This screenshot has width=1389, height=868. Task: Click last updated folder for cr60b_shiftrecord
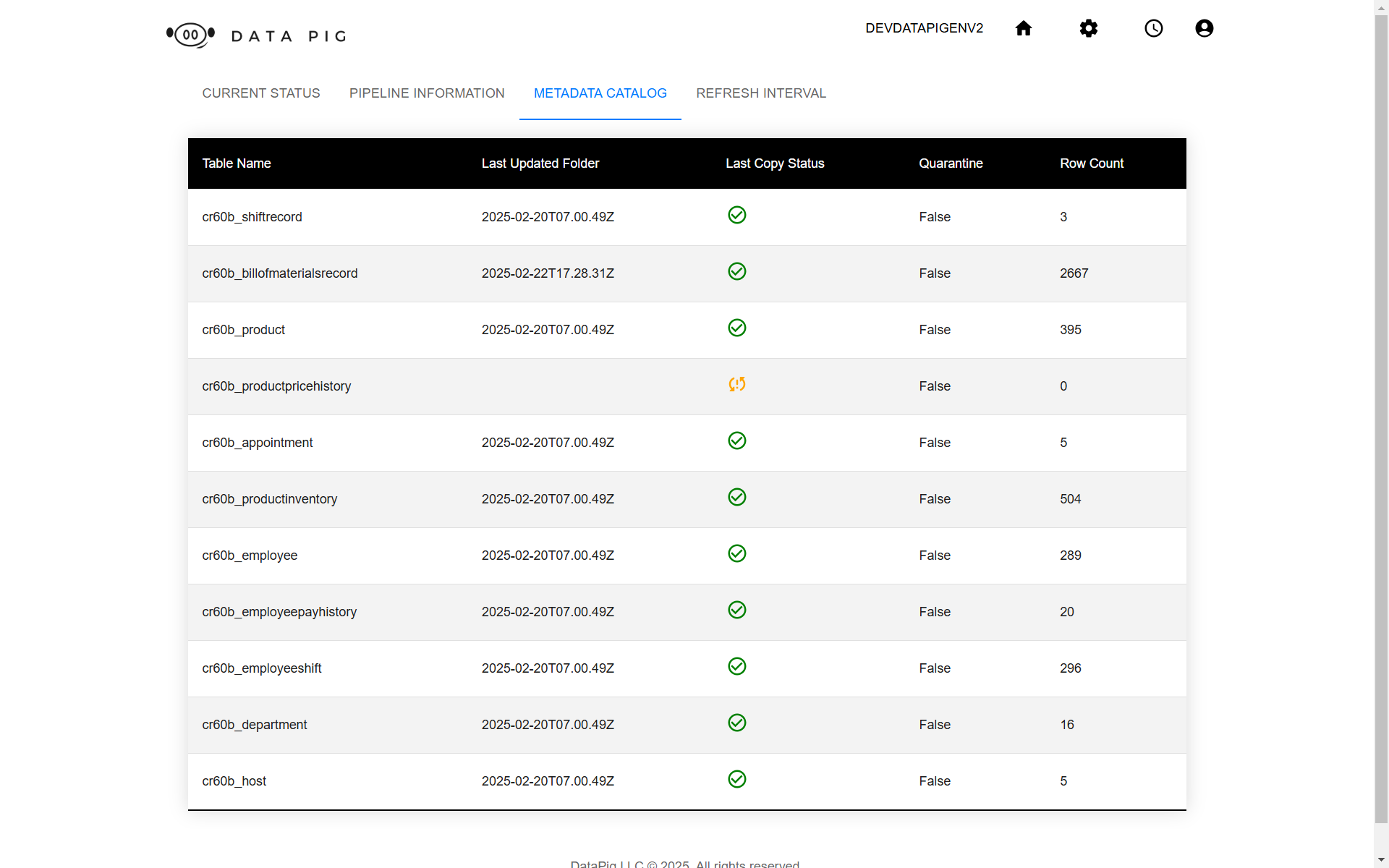[x=548, y=217]
